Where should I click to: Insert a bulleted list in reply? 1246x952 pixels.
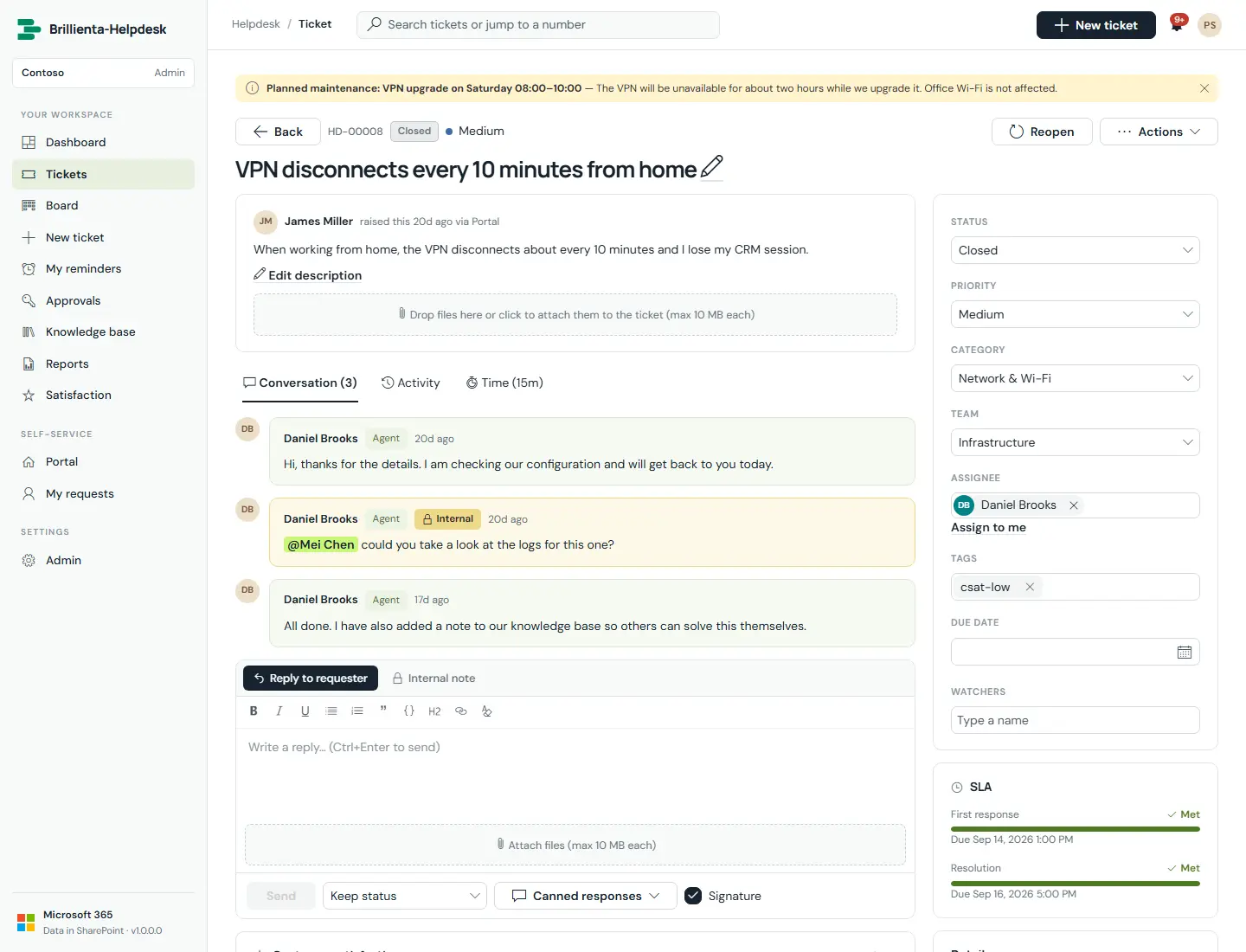click(331, 711)
